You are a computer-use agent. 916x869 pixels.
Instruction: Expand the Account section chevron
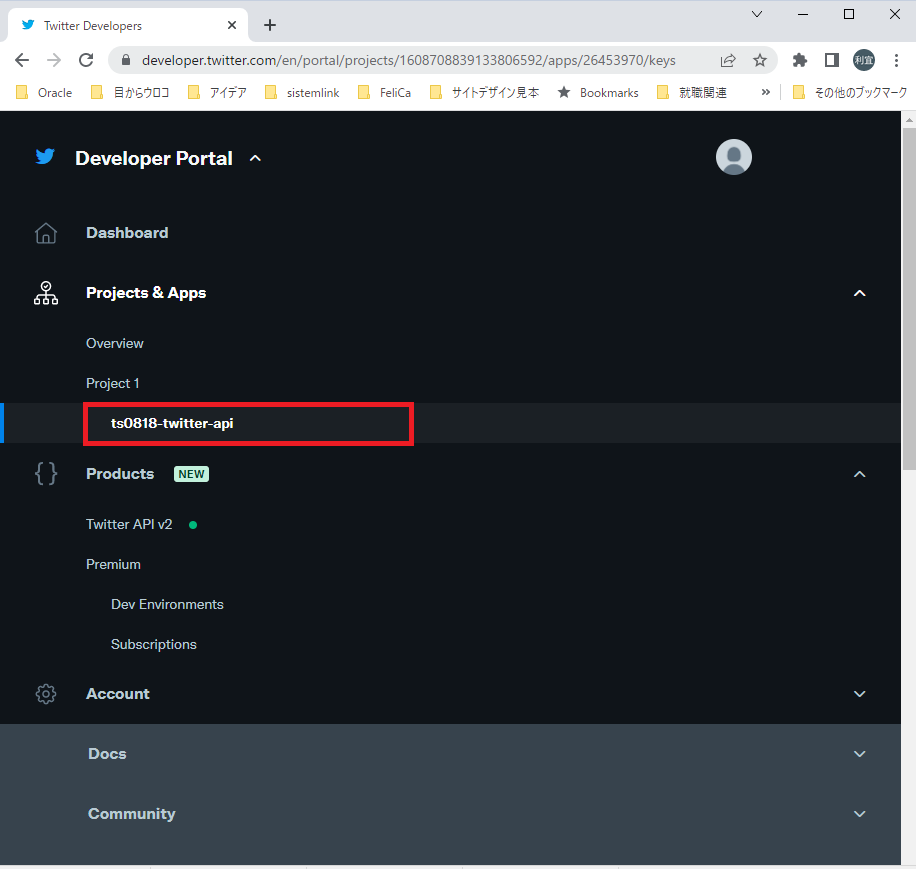(859, 694)
